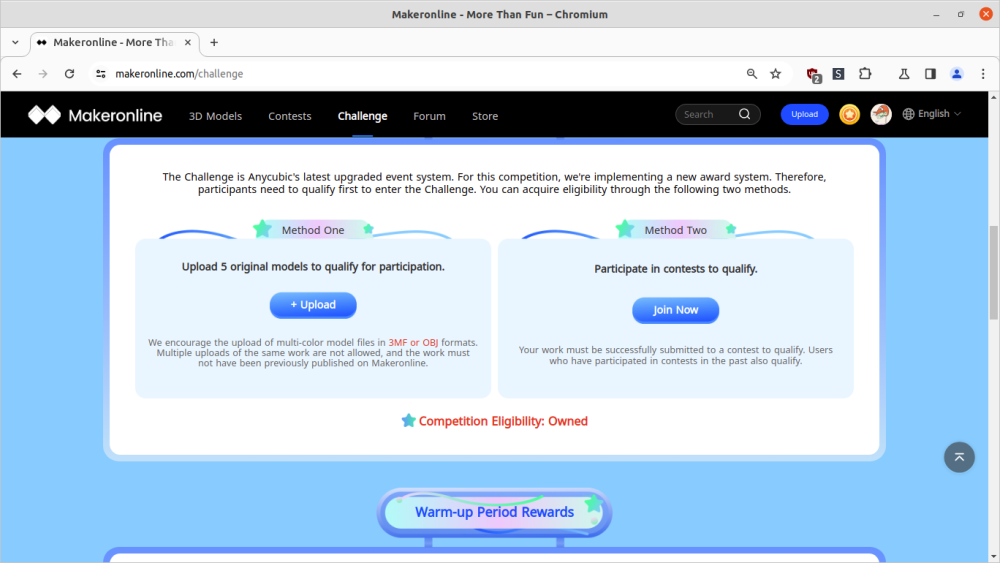This screenshot has width=1000, height=563.
Task: Click the Method One label
Action: tap(313, 230)
